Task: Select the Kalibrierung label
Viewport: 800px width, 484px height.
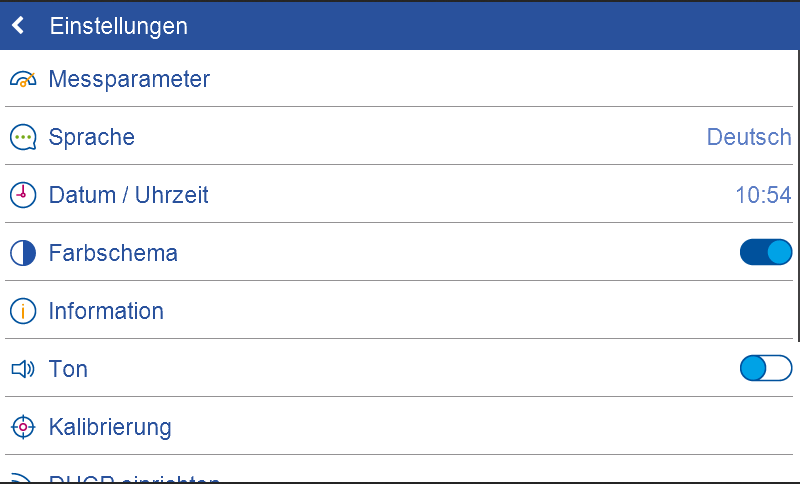Action: click(110, 427)
